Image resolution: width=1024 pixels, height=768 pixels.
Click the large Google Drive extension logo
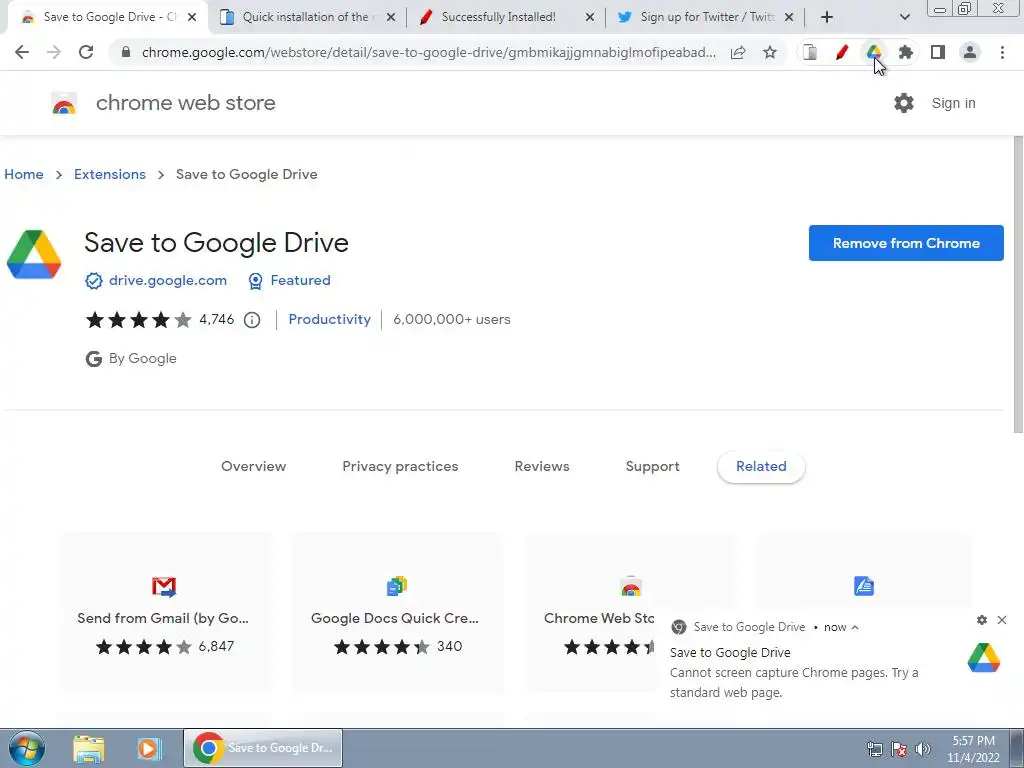click(34, 255)
